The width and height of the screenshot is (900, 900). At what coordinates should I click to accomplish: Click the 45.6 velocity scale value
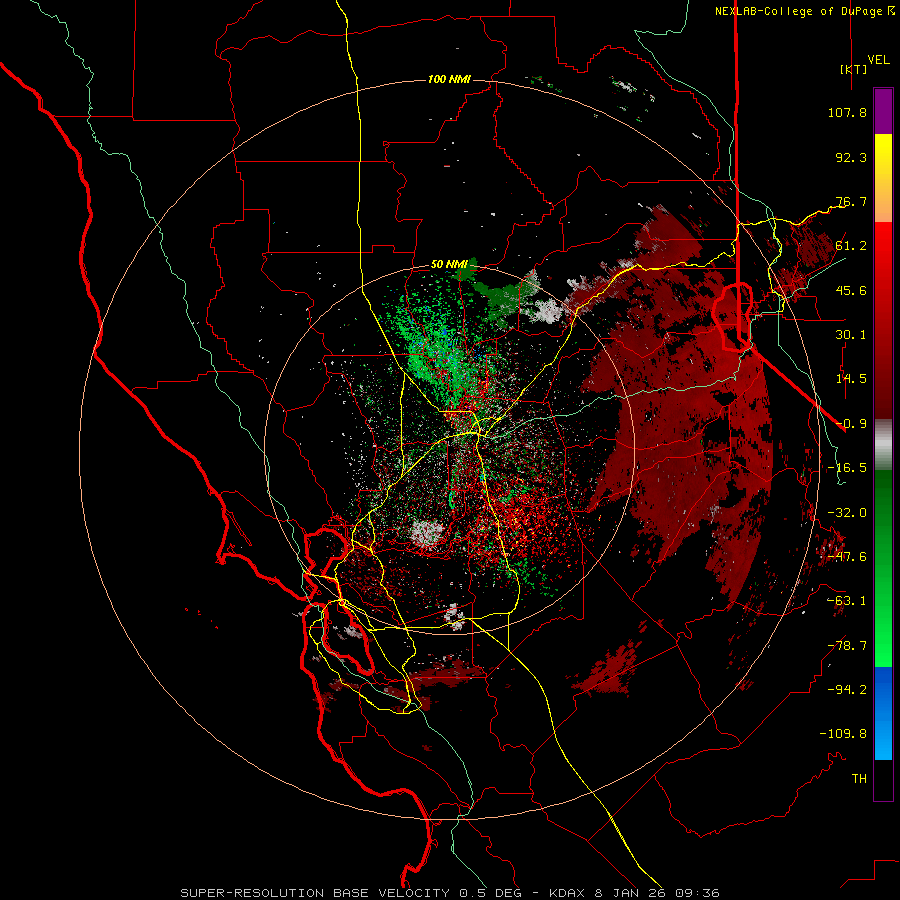851,290
